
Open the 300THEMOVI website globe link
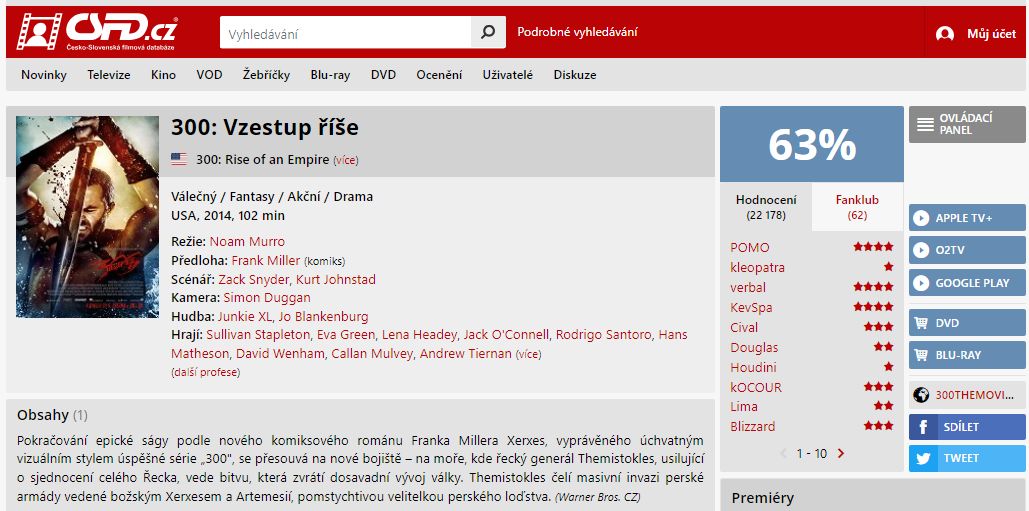click(x=967, y=395)
